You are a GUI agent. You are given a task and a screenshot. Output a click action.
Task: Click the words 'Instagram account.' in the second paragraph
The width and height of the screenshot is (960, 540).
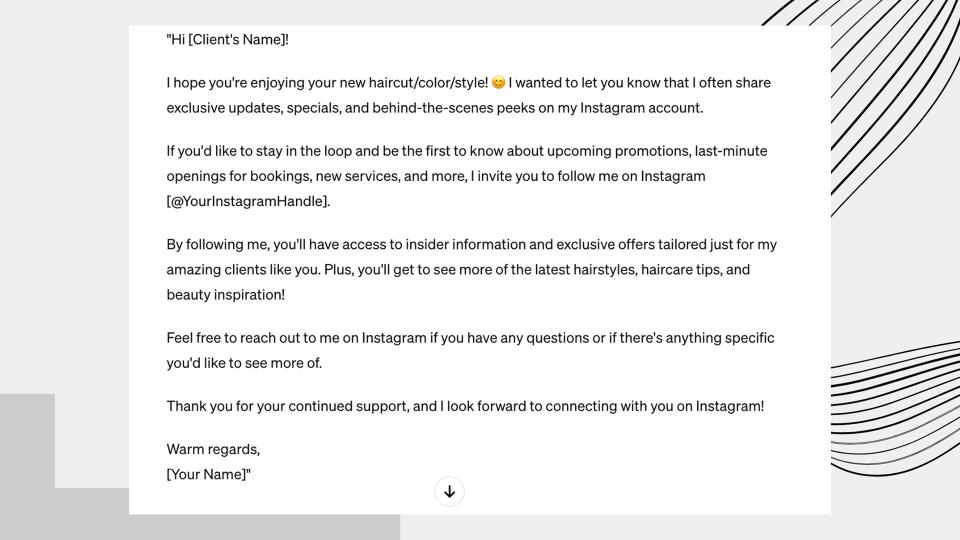click(642, 108)
